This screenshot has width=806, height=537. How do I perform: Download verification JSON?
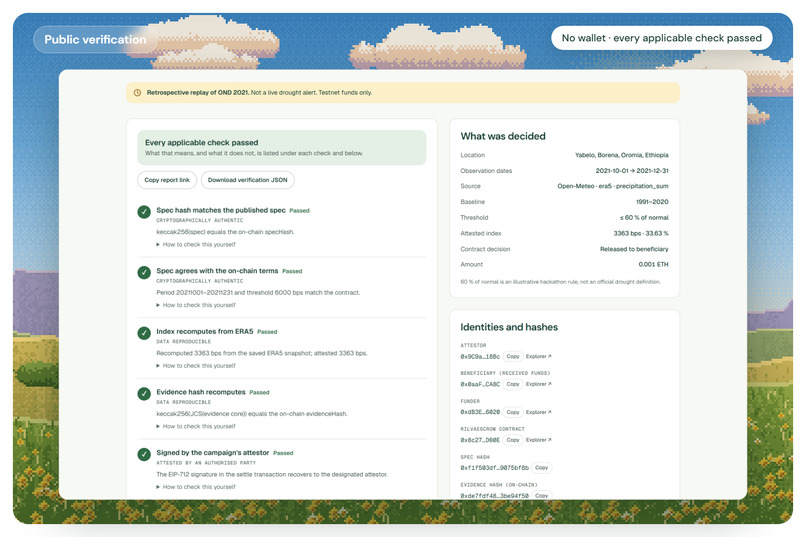[x=247, y=180]
